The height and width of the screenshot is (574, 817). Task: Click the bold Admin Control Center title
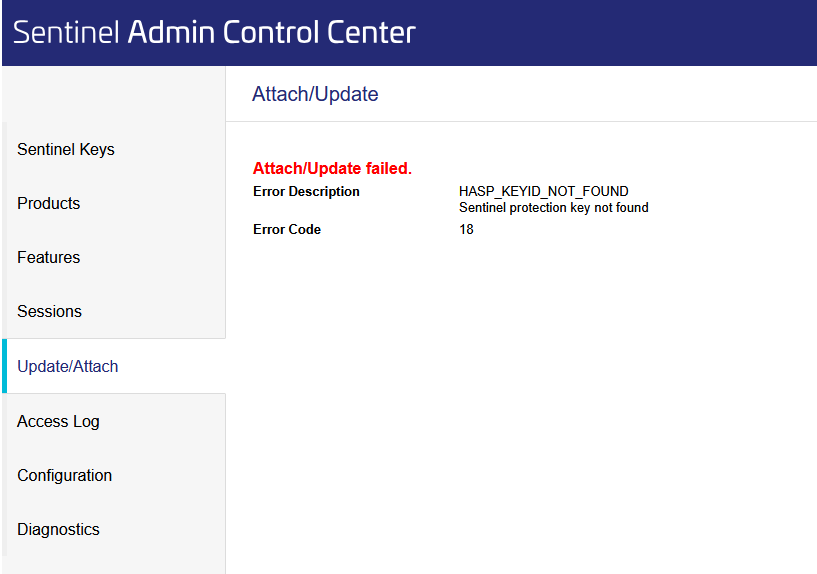pyautogui.click(x=271, y=33)
